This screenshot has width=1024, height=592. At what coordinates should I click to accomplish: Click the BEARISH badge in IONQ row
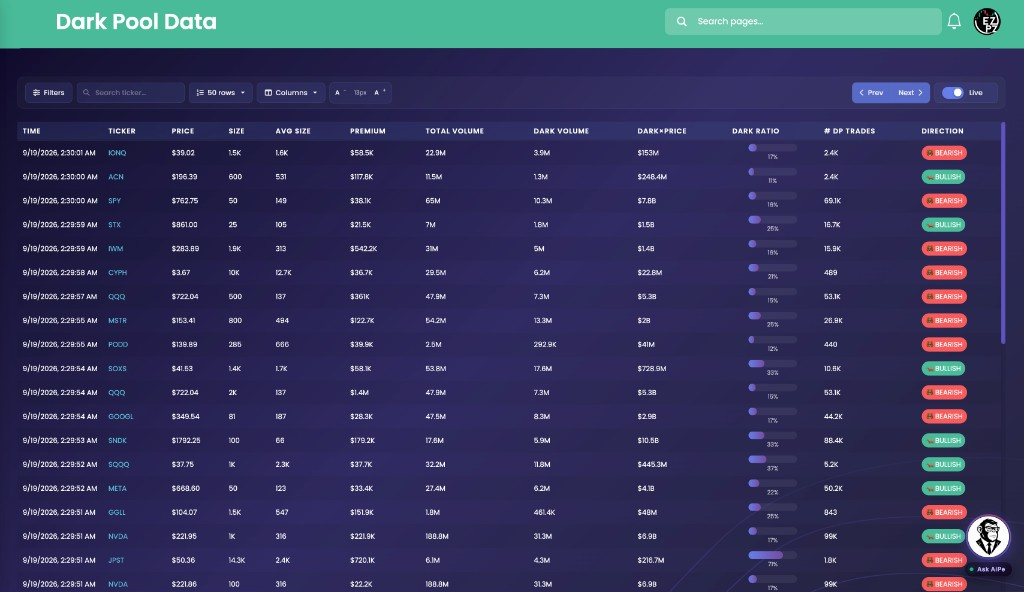click(944, 153)
